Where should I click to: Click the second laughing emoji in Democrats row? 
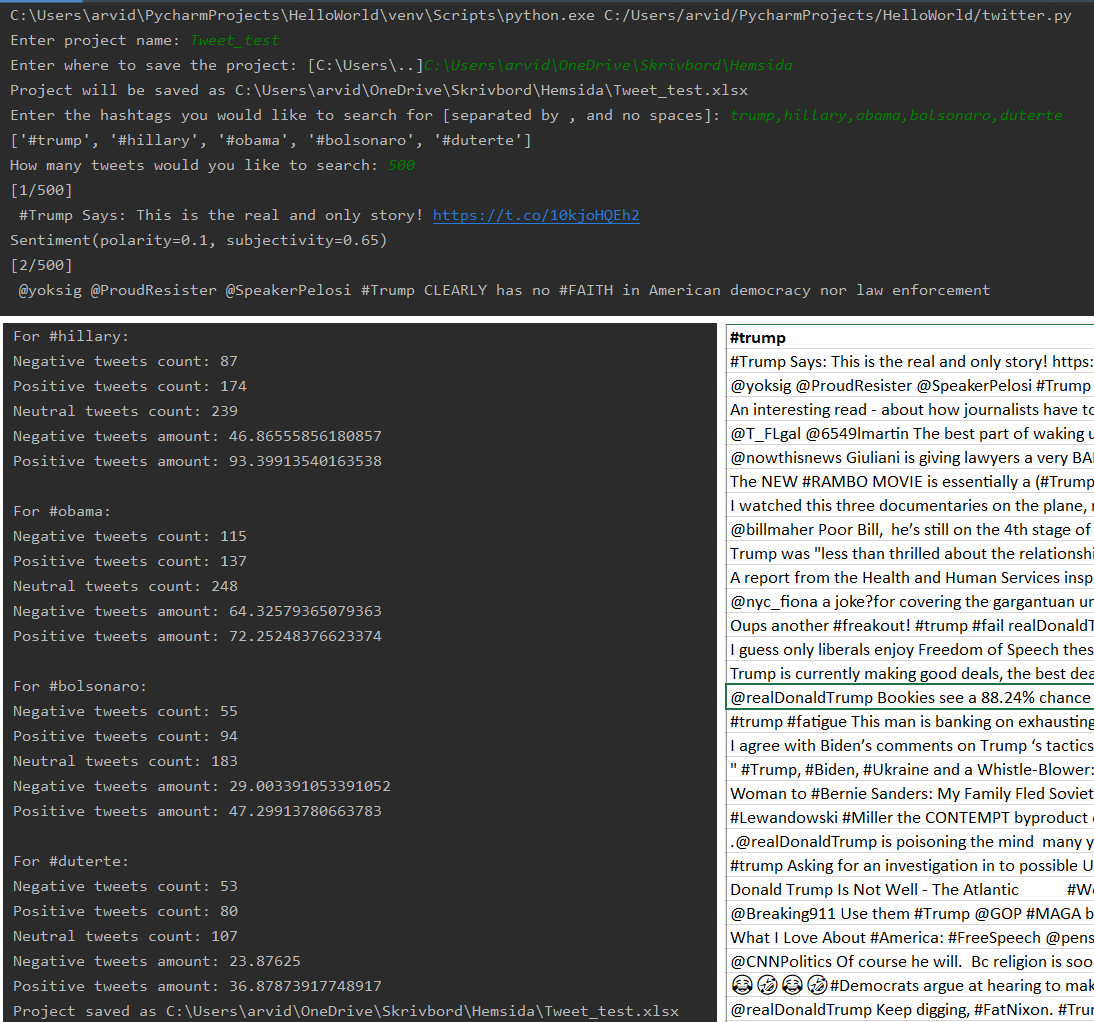pyautogui.click(x=792, y=985)
